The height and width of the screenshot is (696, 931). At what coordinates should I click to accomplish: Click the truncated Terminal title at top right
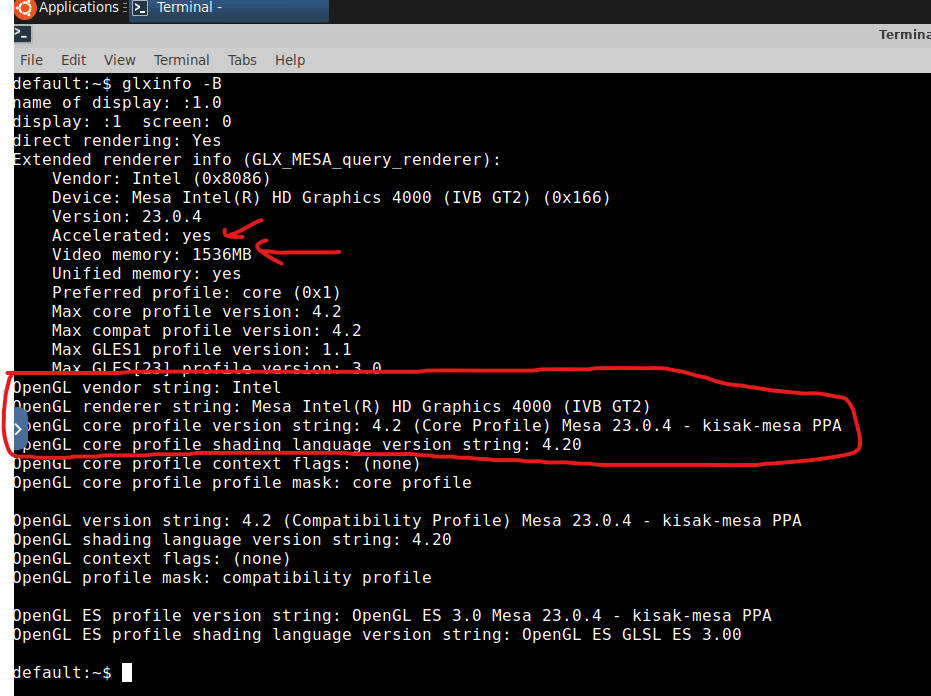[x=904, y=33]
